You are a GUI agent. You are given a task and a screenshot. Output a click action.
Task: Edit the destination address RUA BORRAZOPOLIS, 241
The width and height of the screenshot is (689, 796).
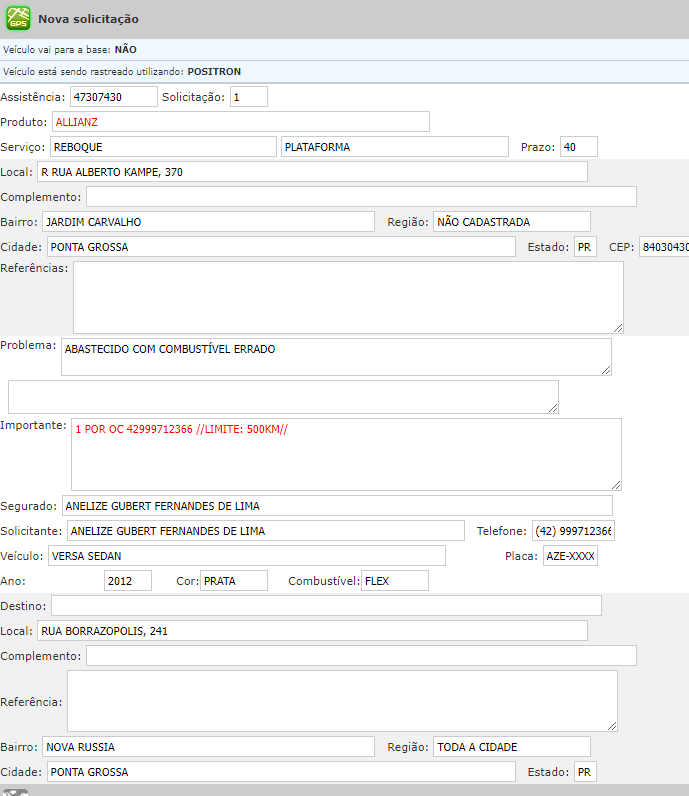[312, 631]
